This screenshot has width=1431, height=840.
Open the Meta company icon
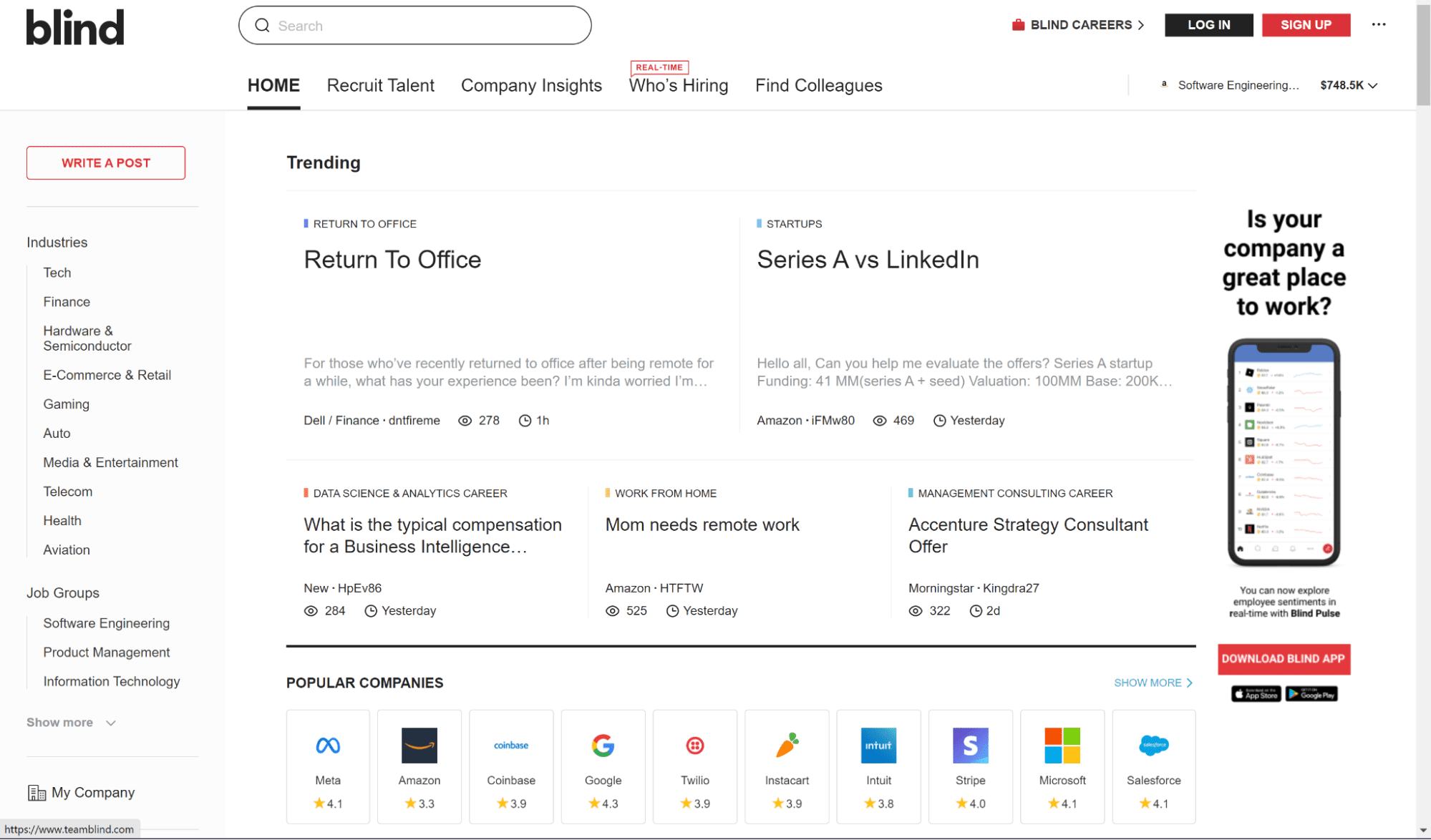(x=328, y=745)
